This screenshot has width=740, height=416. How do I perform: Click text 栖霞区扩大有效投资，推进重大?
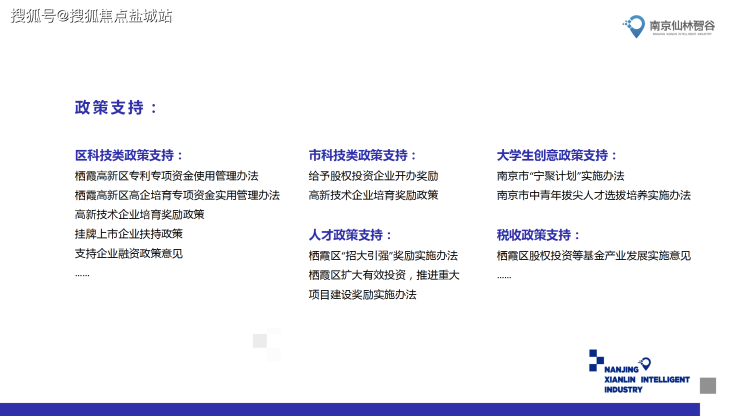click(x=384, y=275)
